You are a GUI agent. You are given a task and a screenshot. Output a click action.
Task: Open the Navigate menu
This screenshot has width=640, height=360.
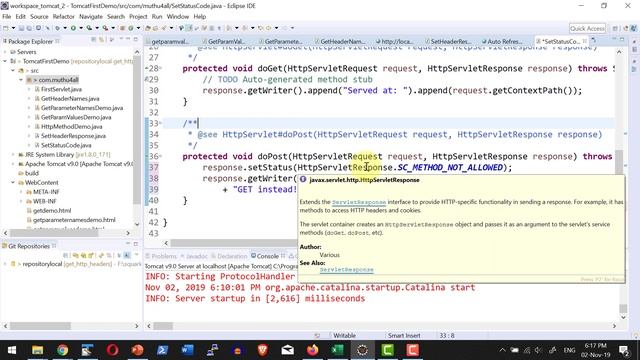tap(91, 17)
